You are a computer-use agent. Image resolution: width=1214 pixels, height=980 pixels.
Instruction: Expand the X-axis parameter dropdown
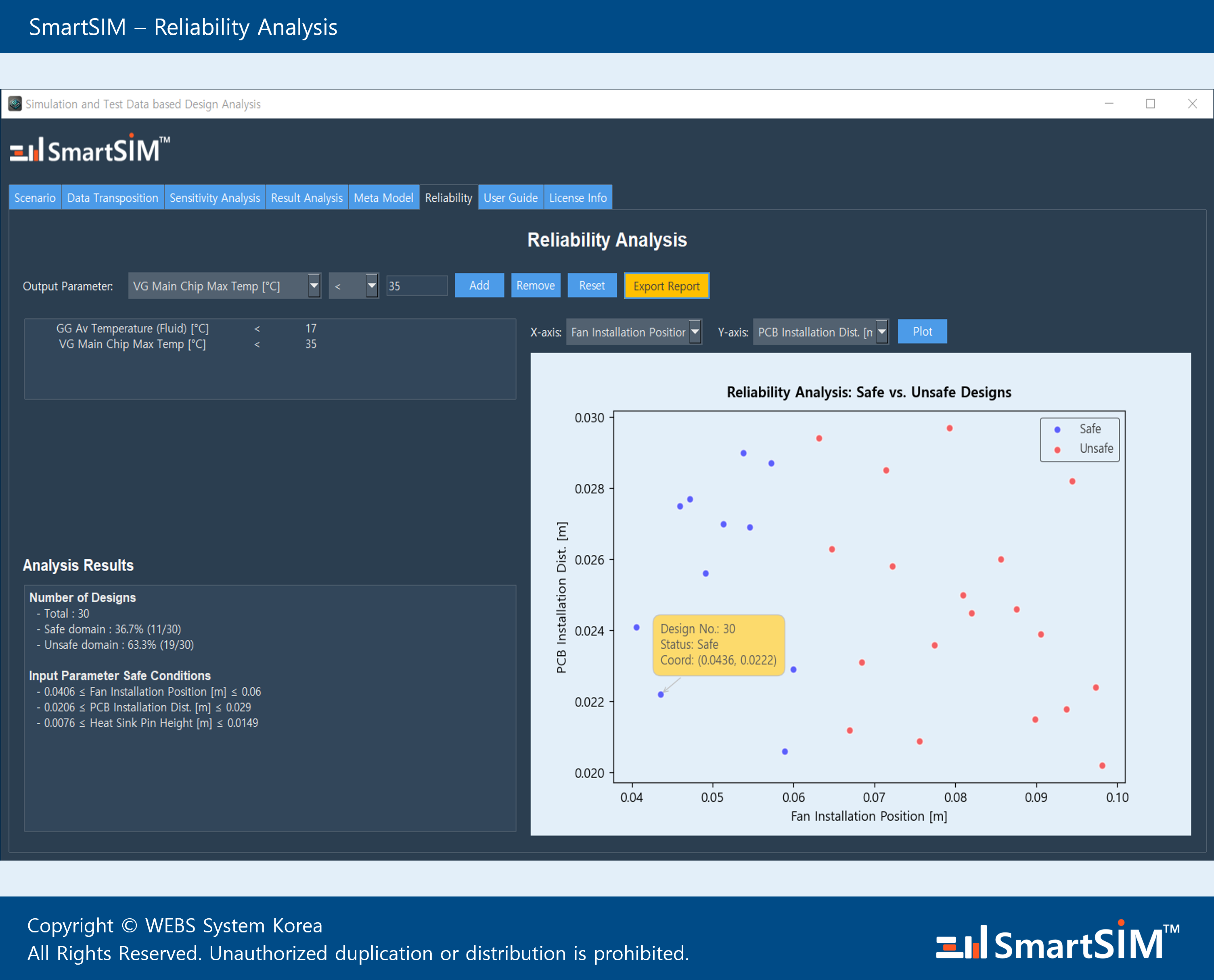coord(695,332)
